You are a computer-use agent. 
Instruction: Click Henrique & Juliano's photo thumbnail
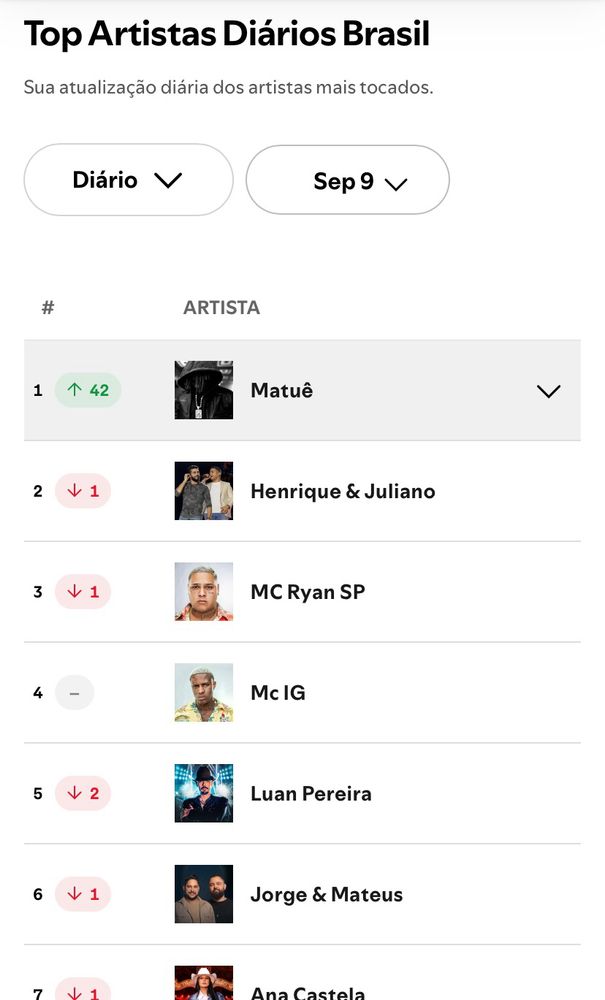[204, 491]
